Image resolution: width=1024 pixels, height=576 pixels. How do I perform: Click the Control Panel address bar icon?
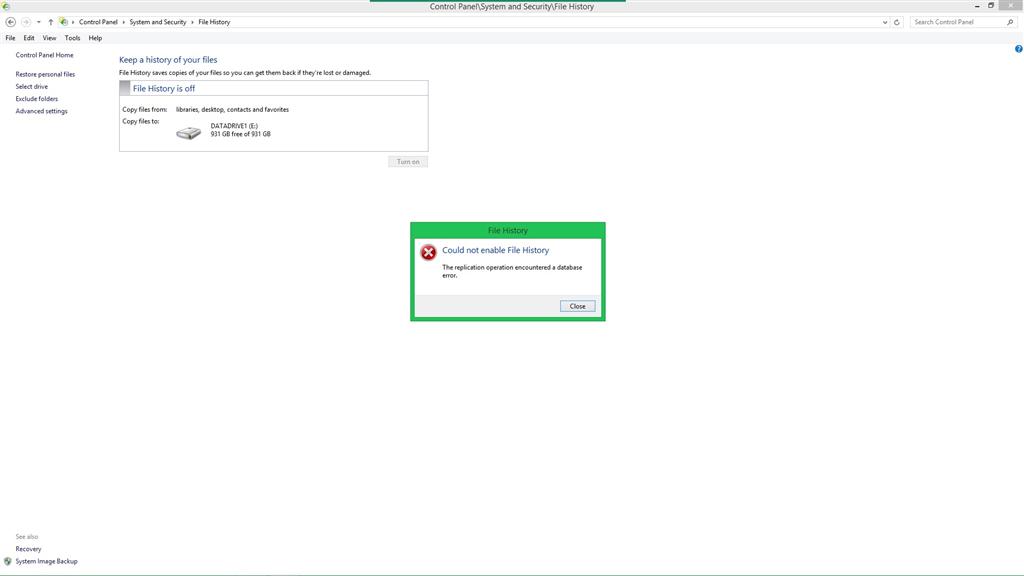tap(63, 22)
